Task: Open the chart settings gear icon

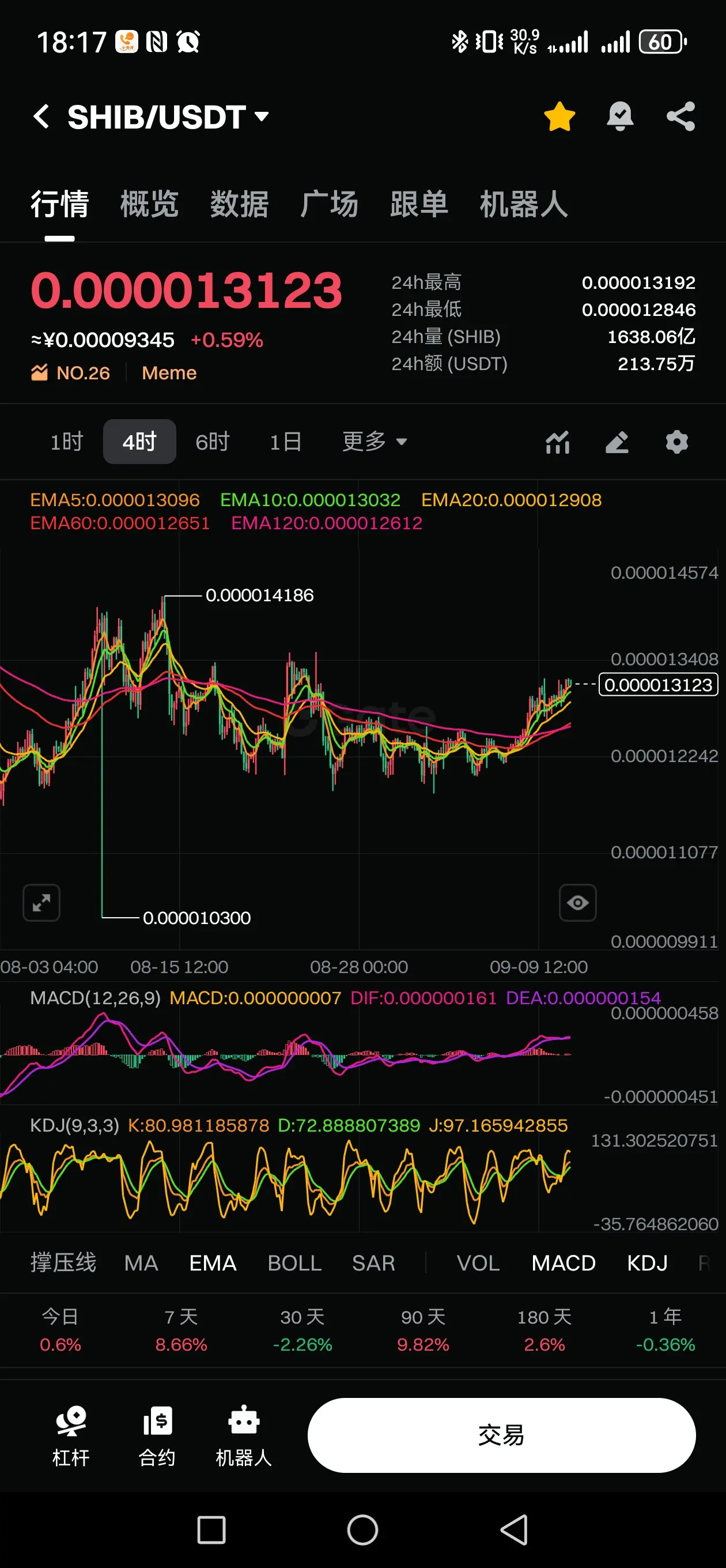Action: 676,442
